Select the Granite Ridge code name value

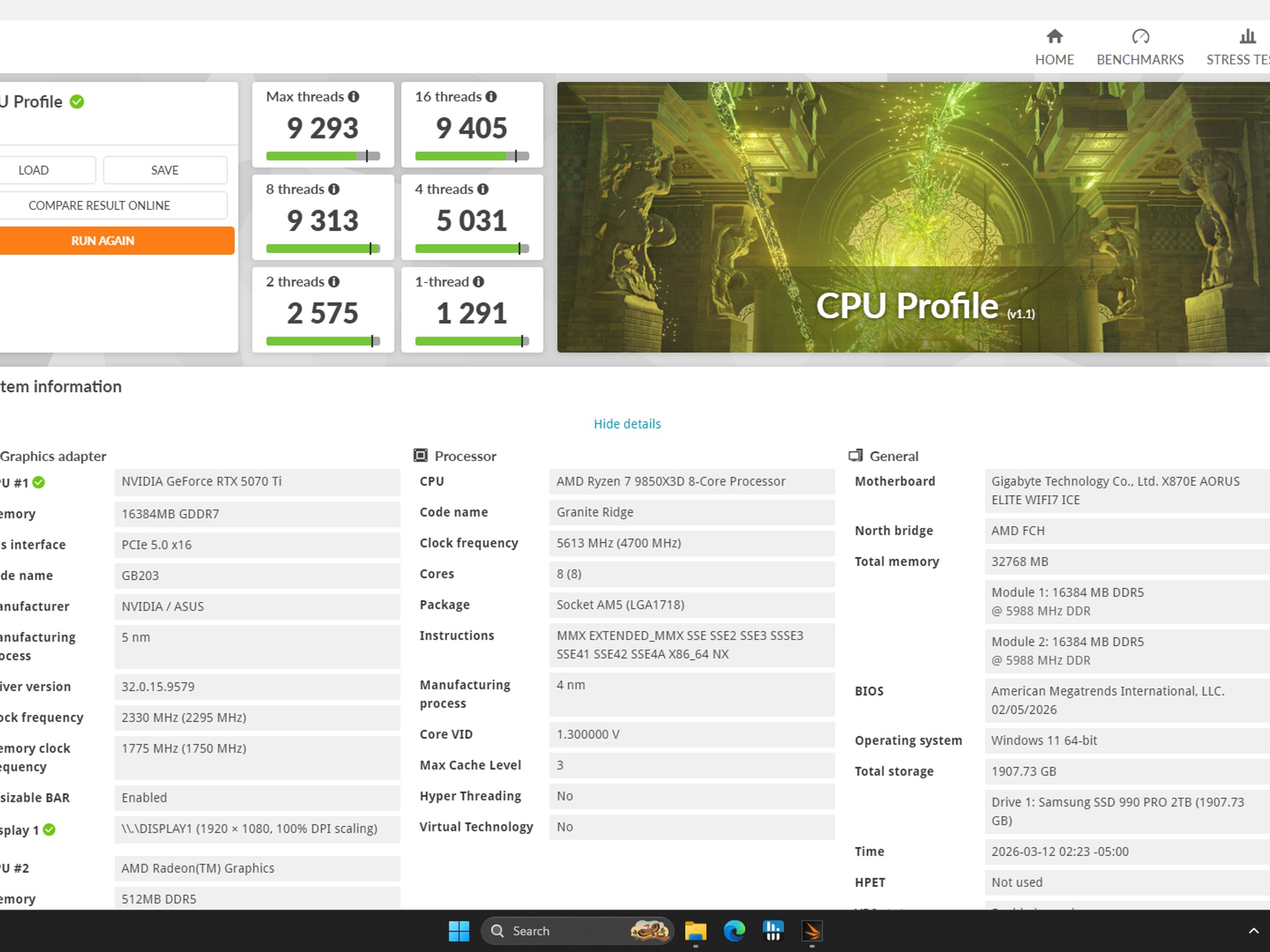692,513
